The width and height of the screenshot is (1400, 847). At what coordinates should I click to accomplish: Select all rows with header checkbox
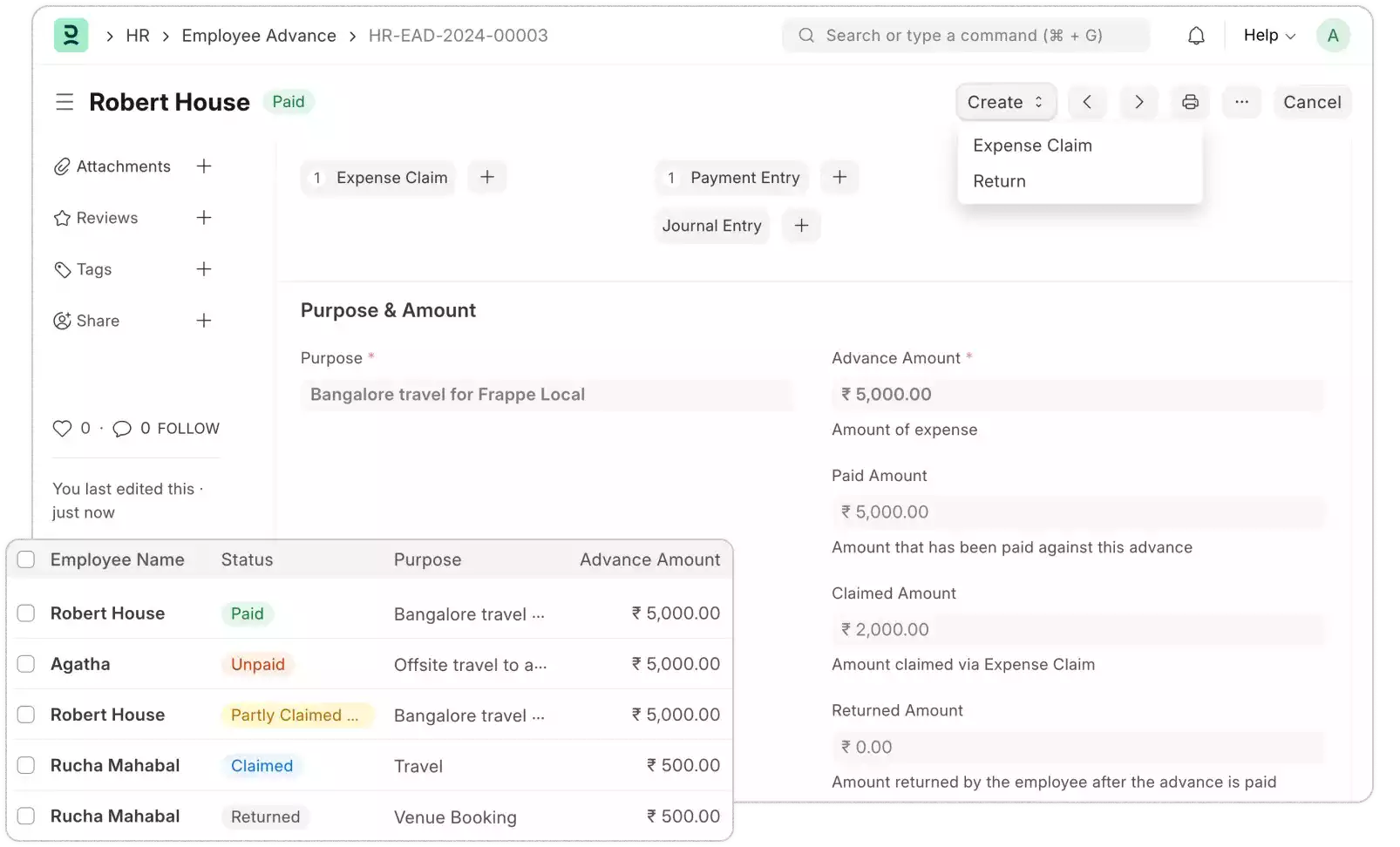click(x=26, y=559)
